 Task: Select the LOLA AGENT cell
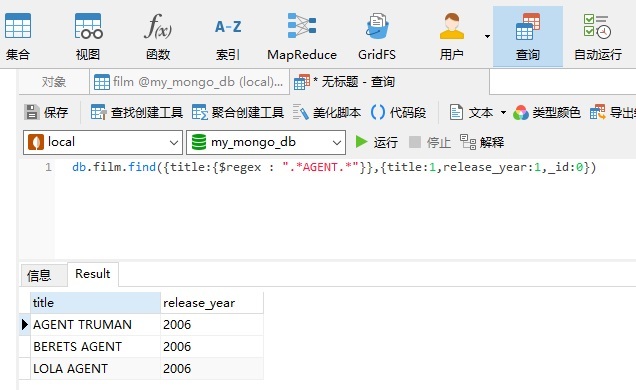point(95,369)
